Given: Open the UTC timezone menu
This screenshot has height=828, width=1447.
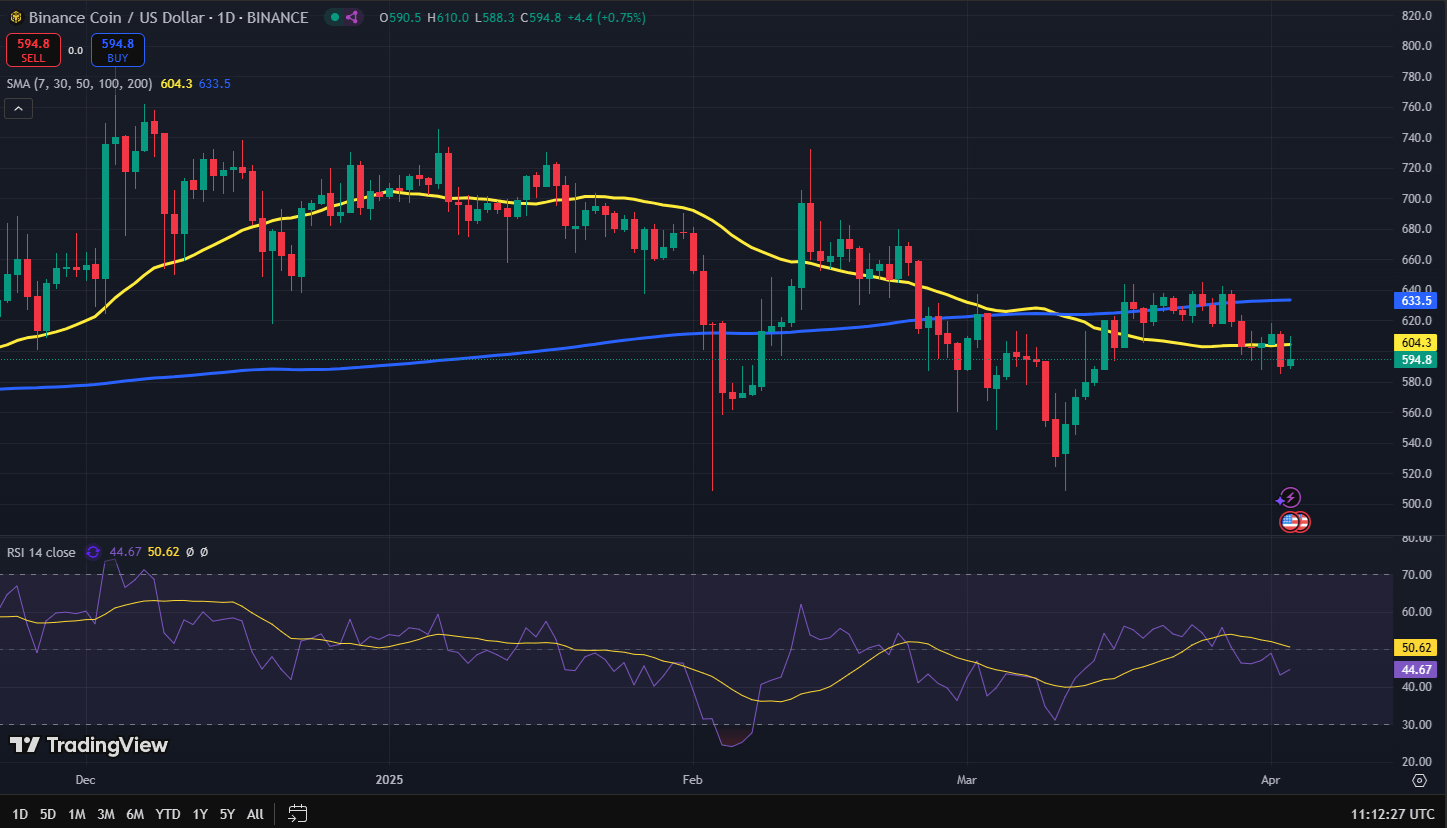Looking at the screenshot, I should click(x=1393, y=813).
